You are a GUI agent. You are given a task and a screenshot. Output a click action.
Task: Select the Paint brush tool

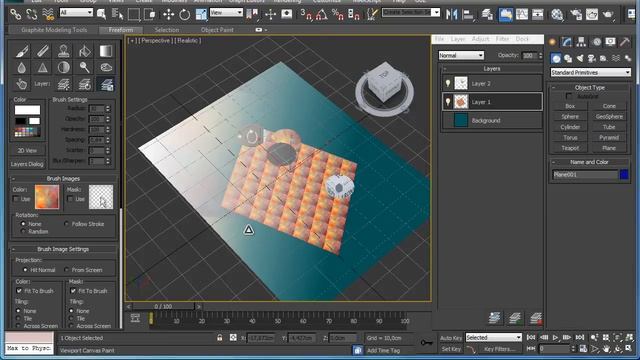(x=22, y=51)
